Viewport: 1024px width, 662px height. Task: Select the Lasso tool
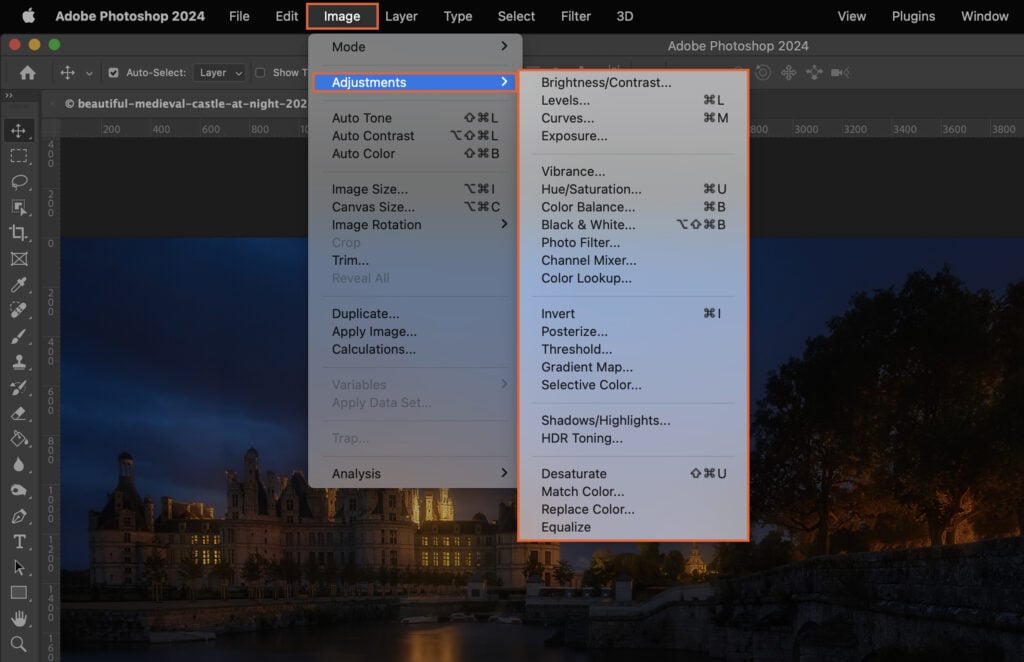[x=20, y=183]
